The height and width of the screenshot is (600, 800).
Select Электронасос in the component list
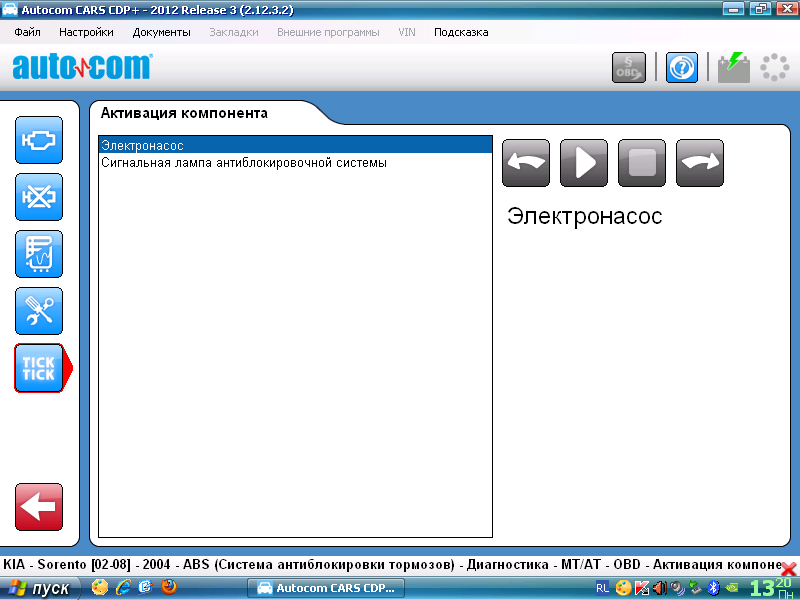click(143, 146)
